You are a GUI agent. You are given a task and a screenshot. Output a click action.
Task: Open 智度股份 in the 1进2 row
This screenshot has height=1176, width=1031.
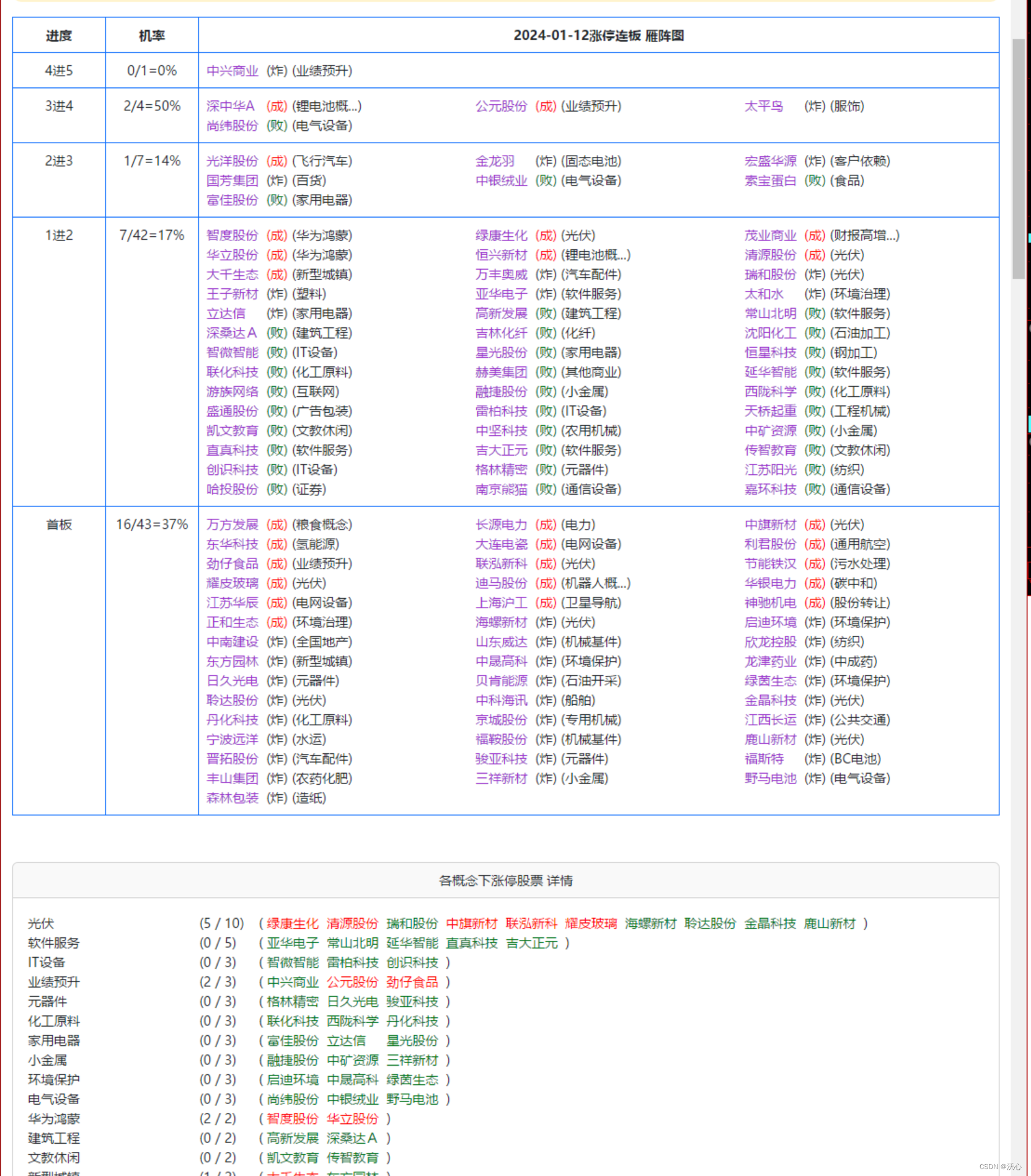pyautogui.click(x=232, y=235)
